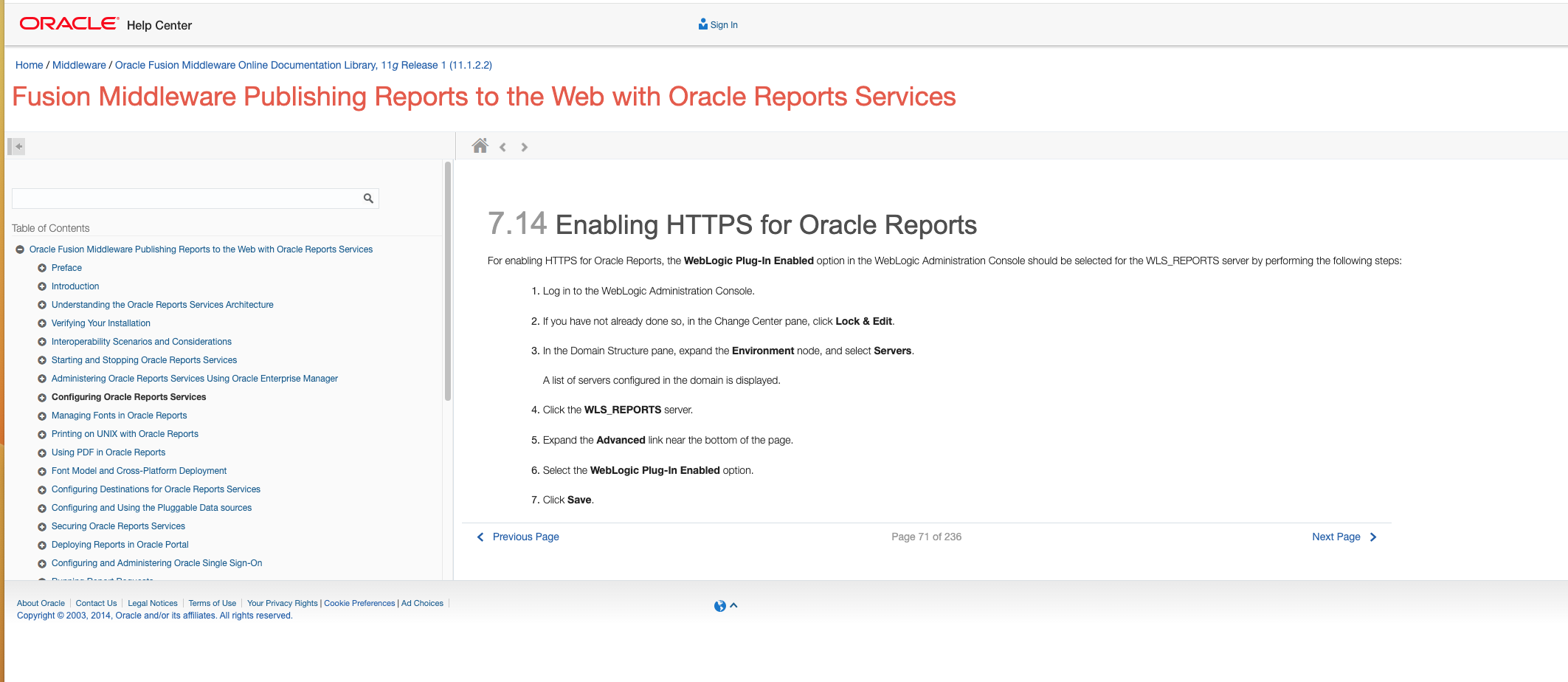Open Contact Us footer link
Viewport: 1568px width, 682px height.
[x=96, y=603]
